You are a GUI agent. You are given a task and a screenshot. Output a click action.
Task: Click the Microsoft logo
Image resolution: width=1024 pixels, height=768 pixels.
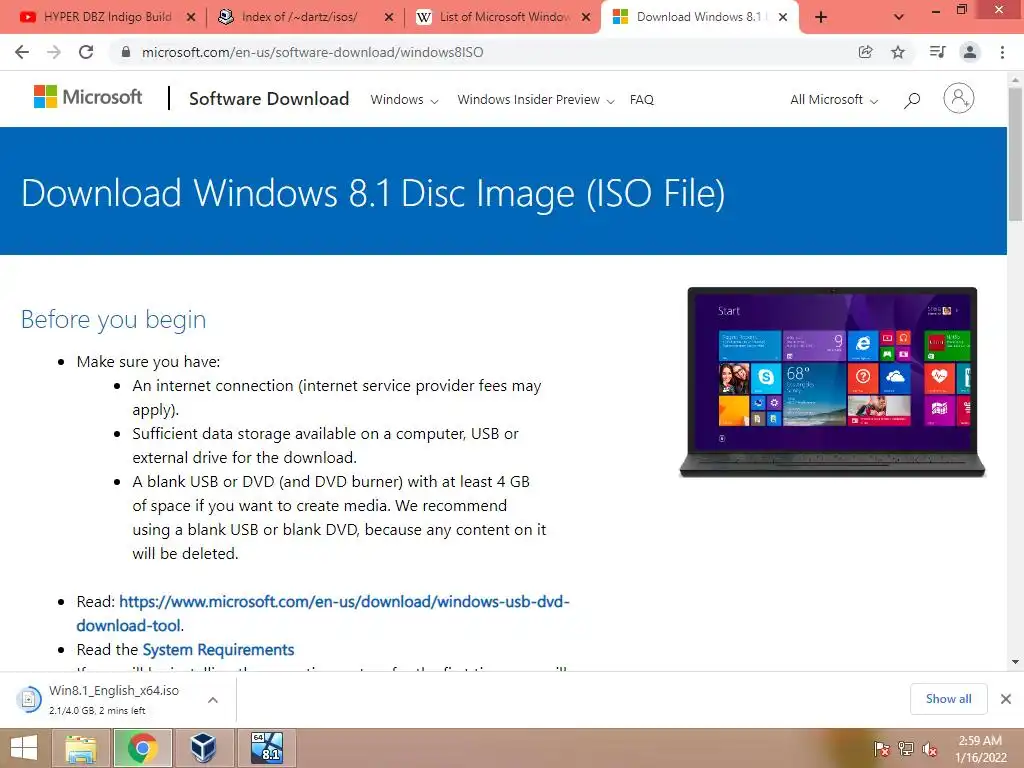point(88,97)
